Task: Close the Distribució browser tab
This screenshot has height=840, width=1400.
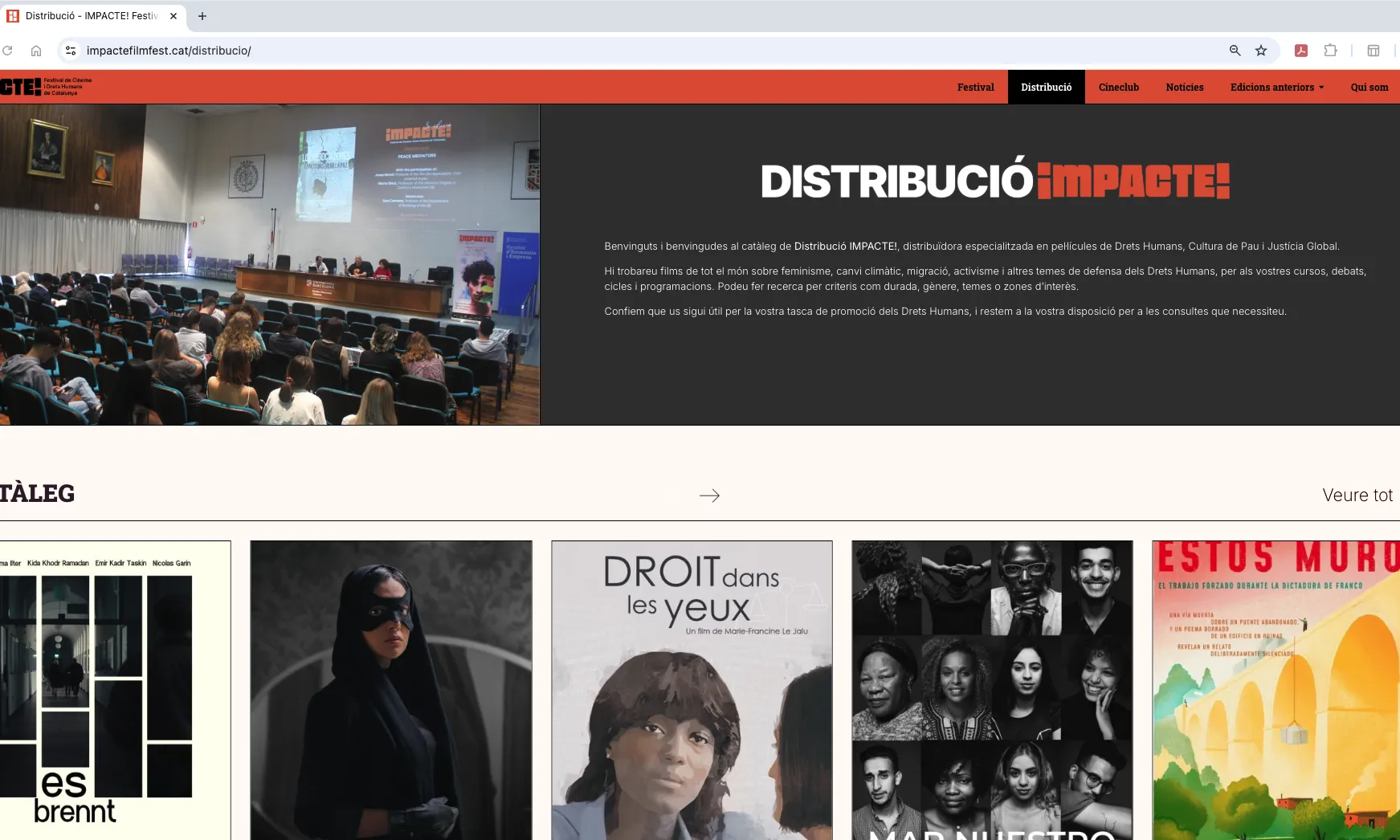Action: (x=173, y=16)
